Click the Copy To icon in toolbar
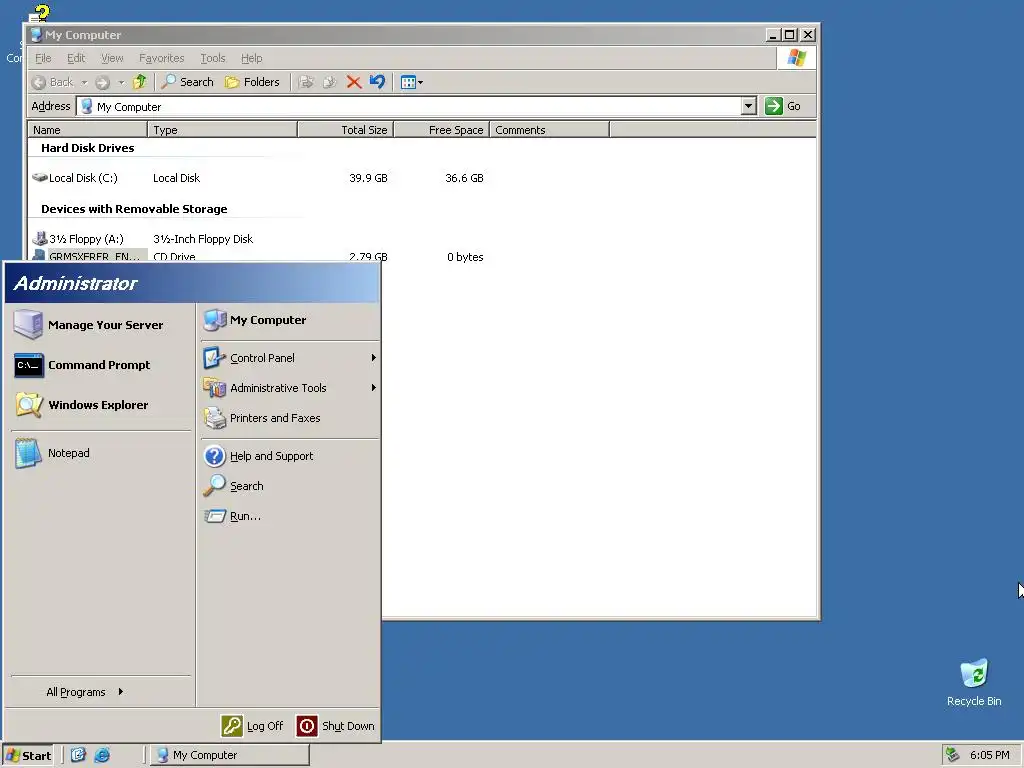This screenshot has height=768, width=1024. tap(330, 82)
